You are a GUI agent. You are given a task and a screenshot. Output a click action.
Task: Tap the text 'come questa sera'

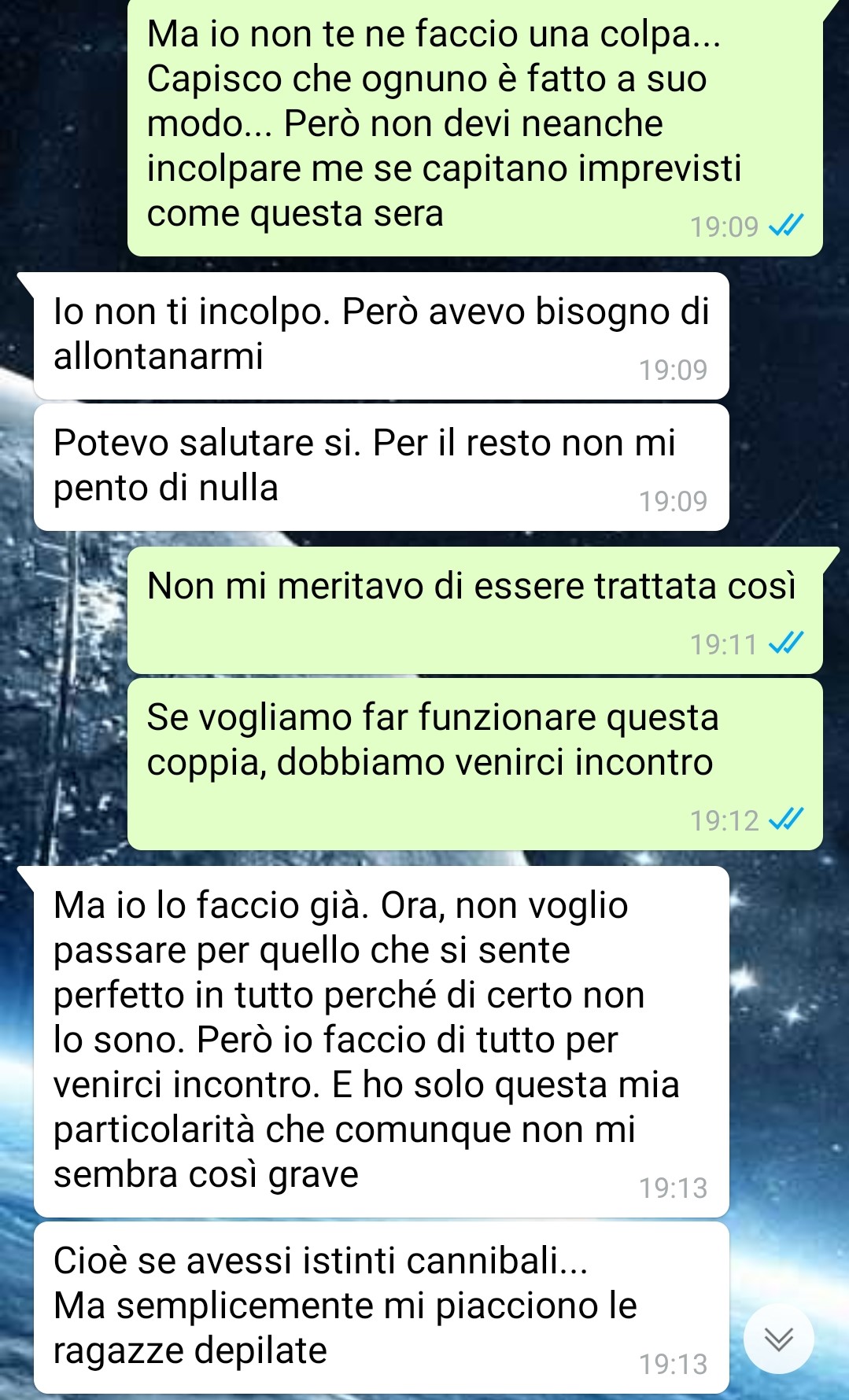pyautogui.click(x=295, y=214)
